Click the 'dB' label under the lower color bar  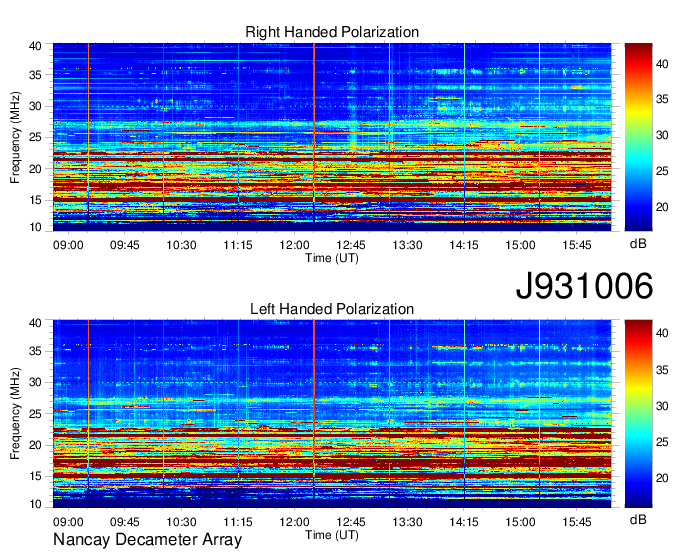tap(638, 519)
